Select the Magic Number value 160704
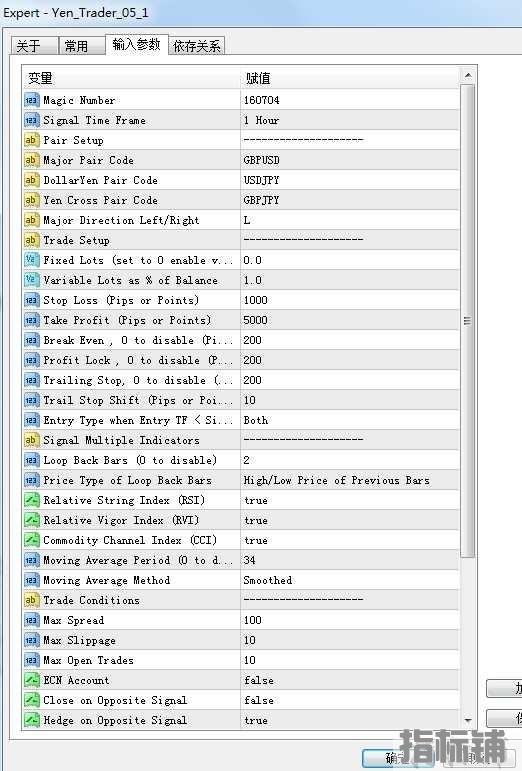 pos(261,100)
